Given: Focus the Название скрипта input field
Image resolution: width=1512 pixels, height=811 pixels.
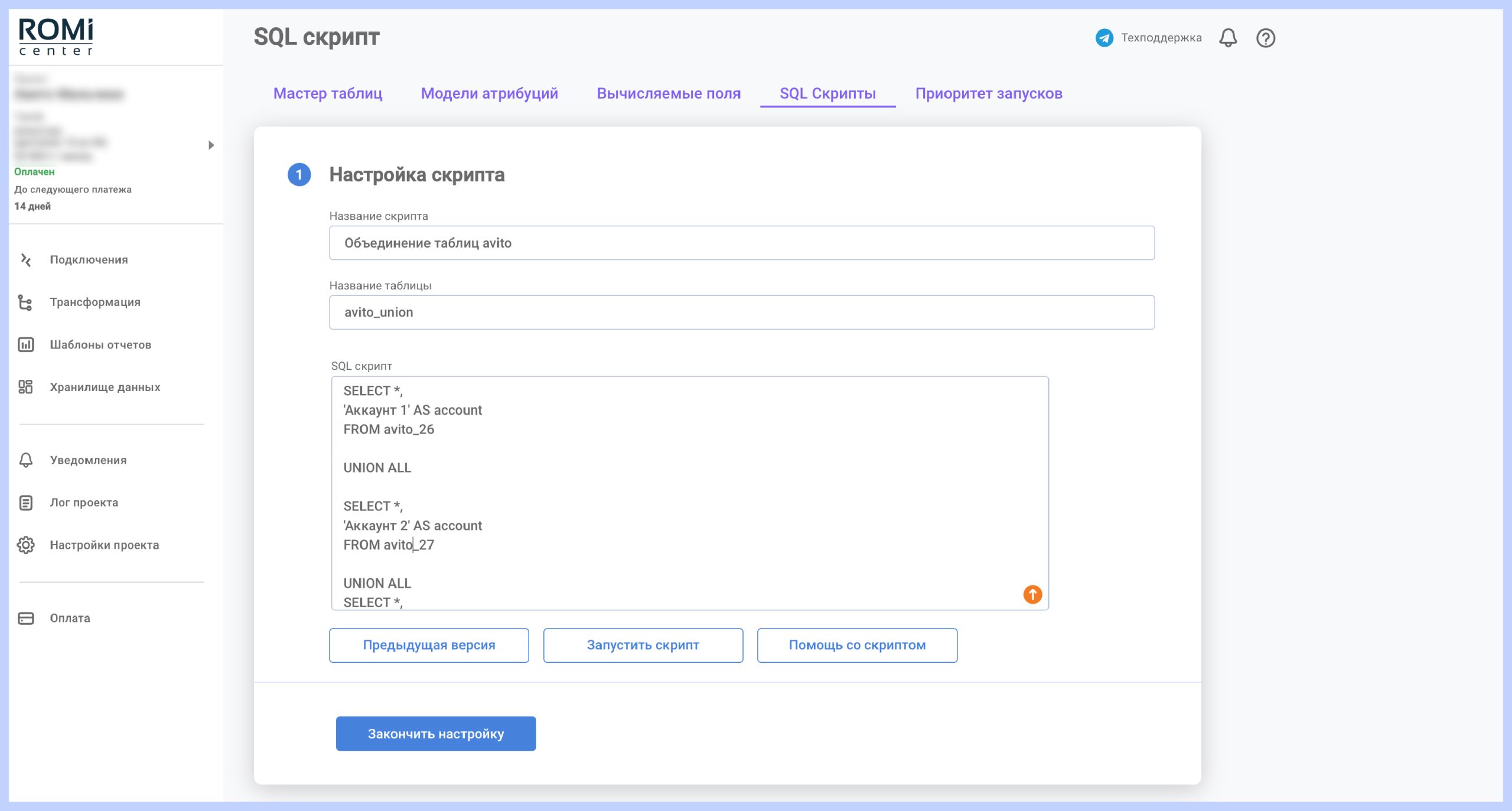Looking at the screenshot, I should click(742, 243).
